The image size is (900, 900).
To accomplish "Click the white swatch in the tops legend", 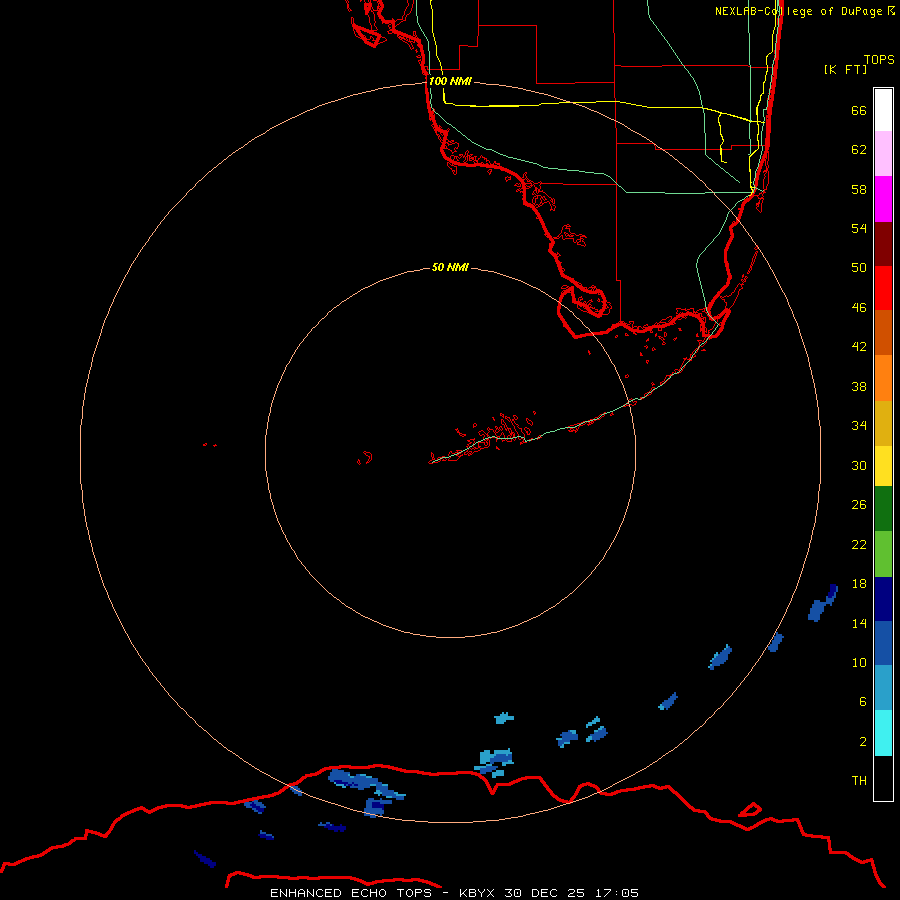I will click(883, 110).
